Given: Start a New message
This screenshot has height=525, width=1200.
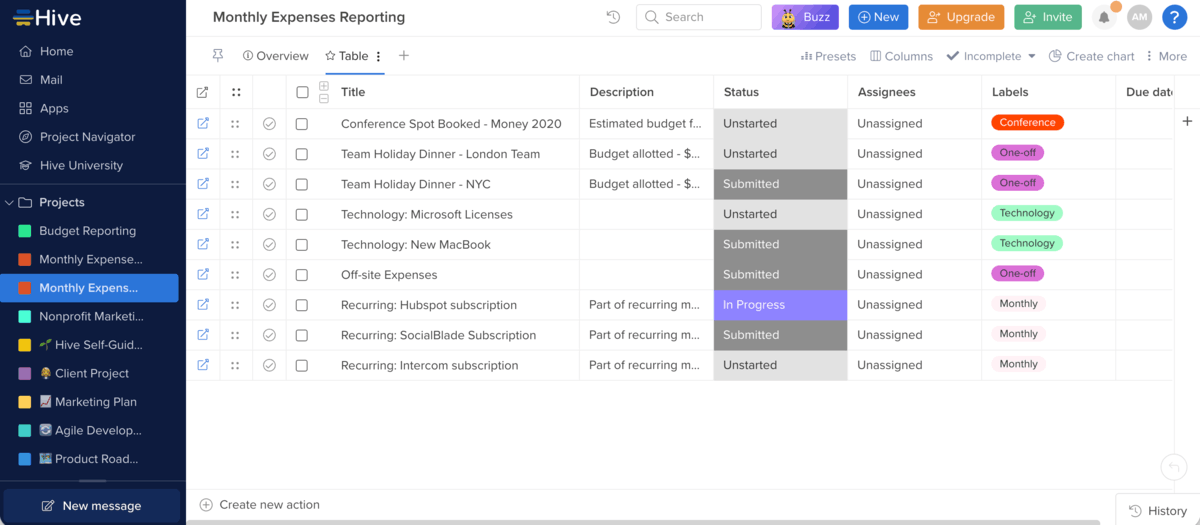Looking at the screenshot, I should [91, 506].
